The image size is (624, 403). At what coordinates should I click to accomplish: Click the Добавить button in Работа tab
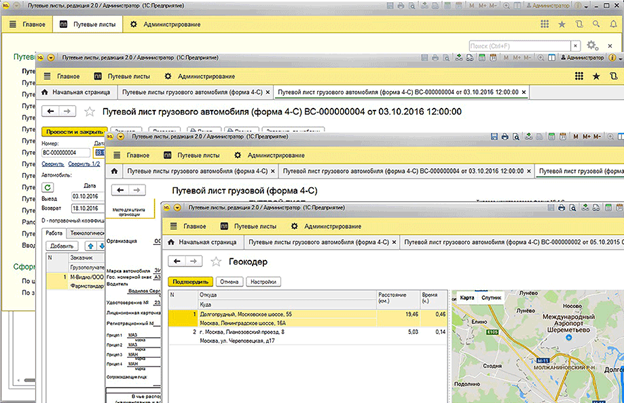click(62, 244)
